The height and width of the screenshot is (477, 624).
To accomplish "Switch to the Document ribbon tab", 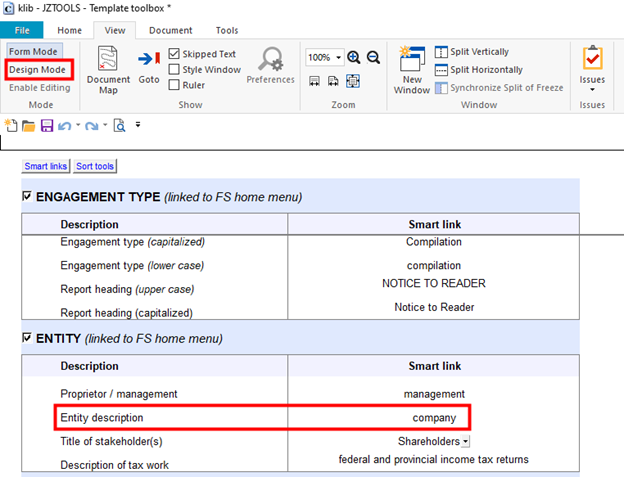I will 170,30.
